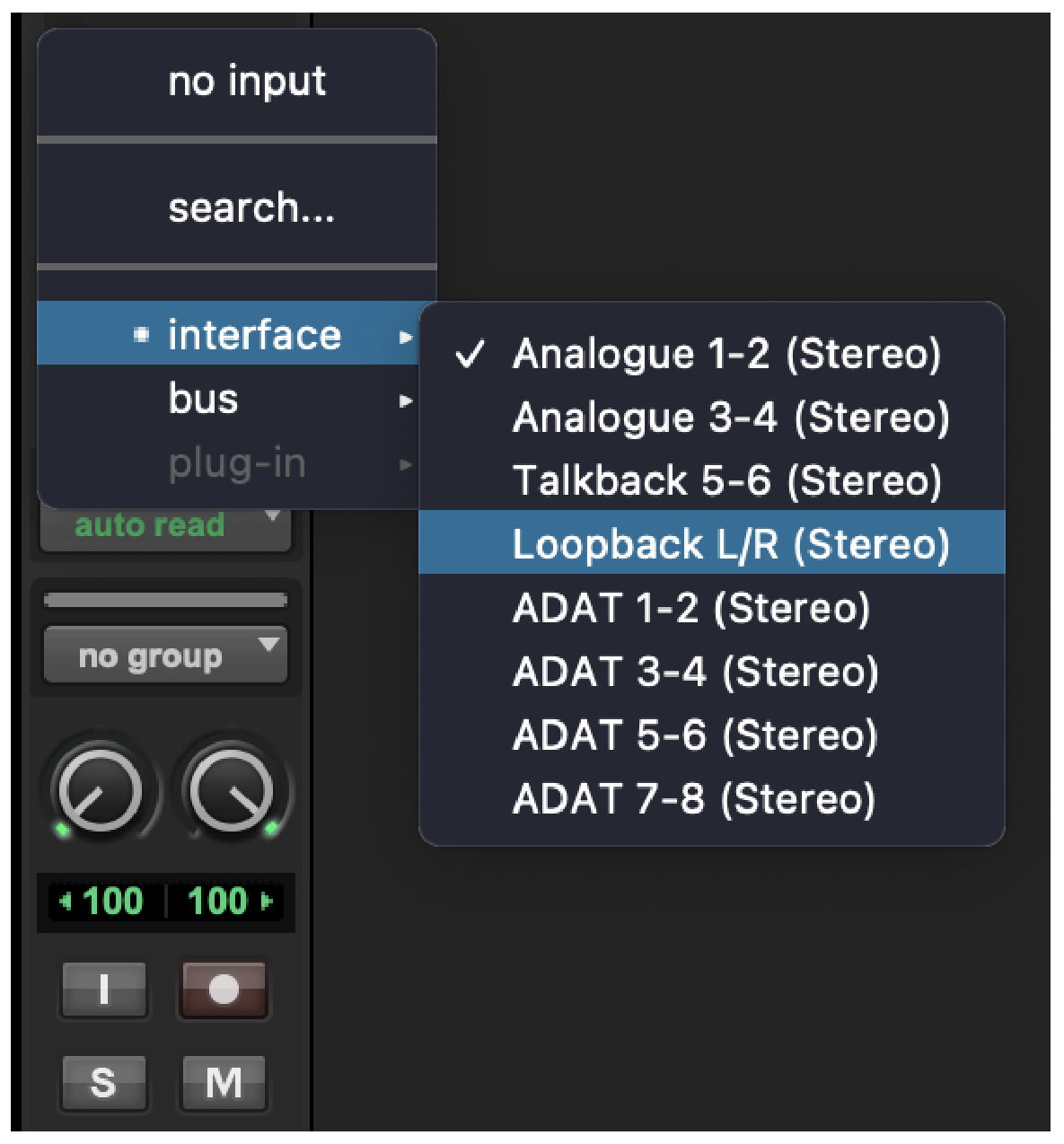Click the left pan knob

(x=100, y=792)
